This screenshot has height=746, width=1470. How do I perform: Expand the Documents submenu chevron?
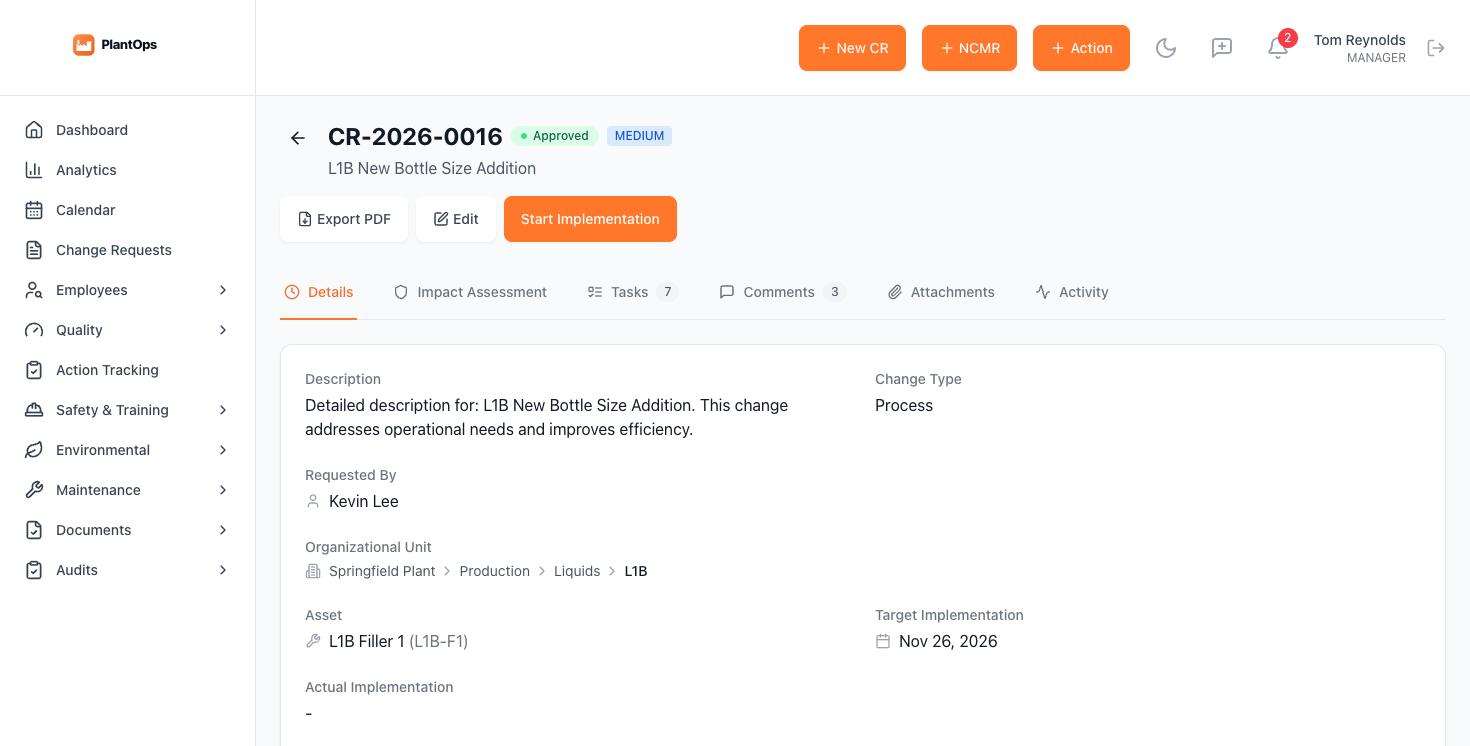coord(223,530)
